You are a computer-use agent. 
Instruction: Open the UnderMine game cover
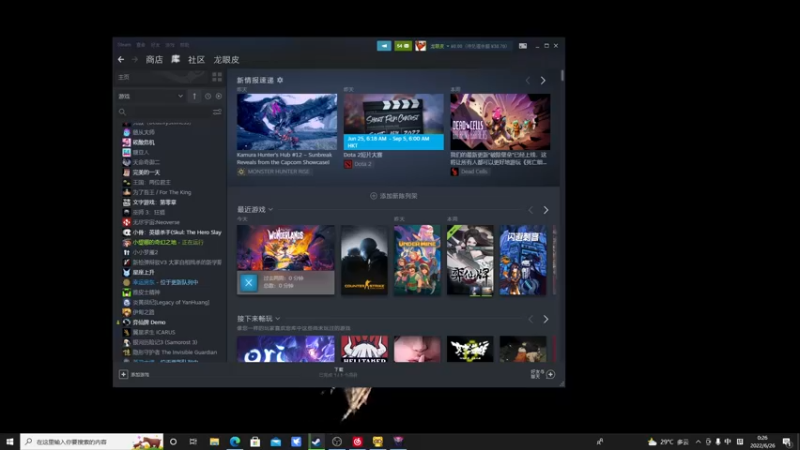tap(417, 260)
